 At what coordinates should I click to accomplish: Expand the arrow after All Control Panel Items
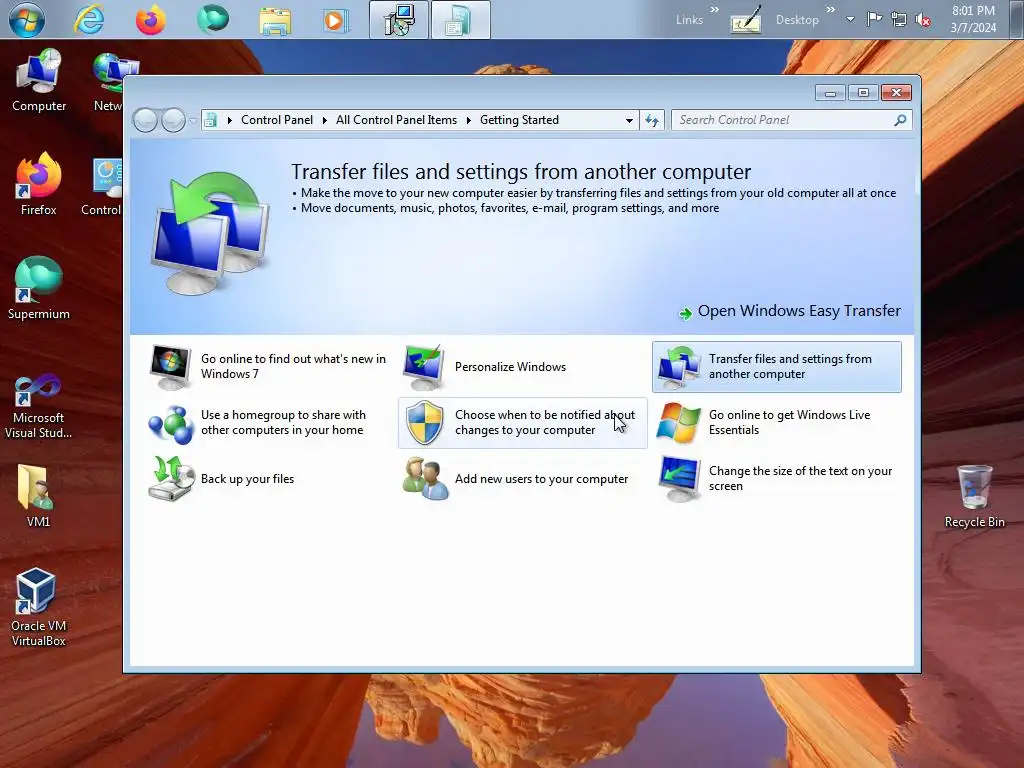pos(469,120)
